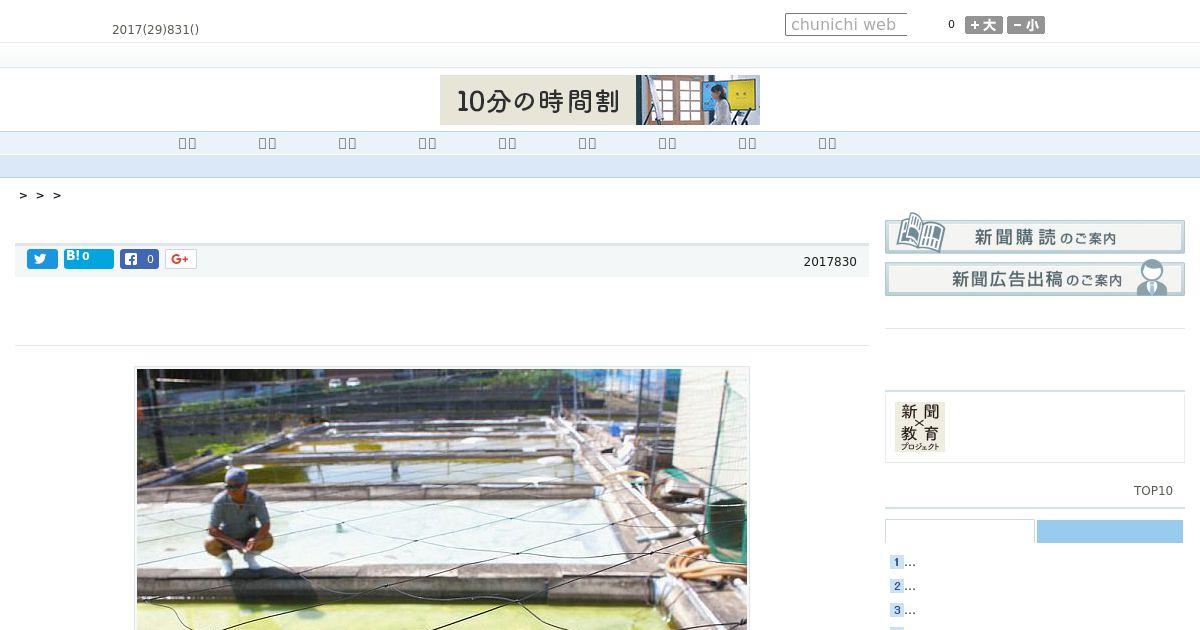Share article via Facebook icon
1200x630 pixels.
(139, 259)
